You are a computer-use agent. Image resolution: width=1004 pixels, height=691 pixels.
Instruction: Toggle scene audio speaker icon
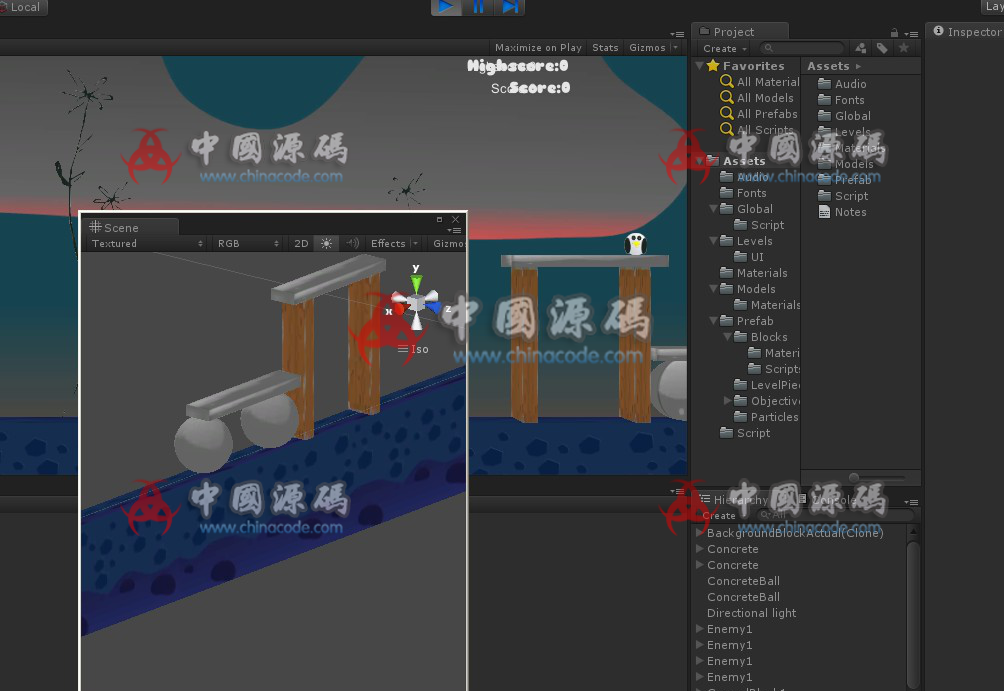[352, 243]
